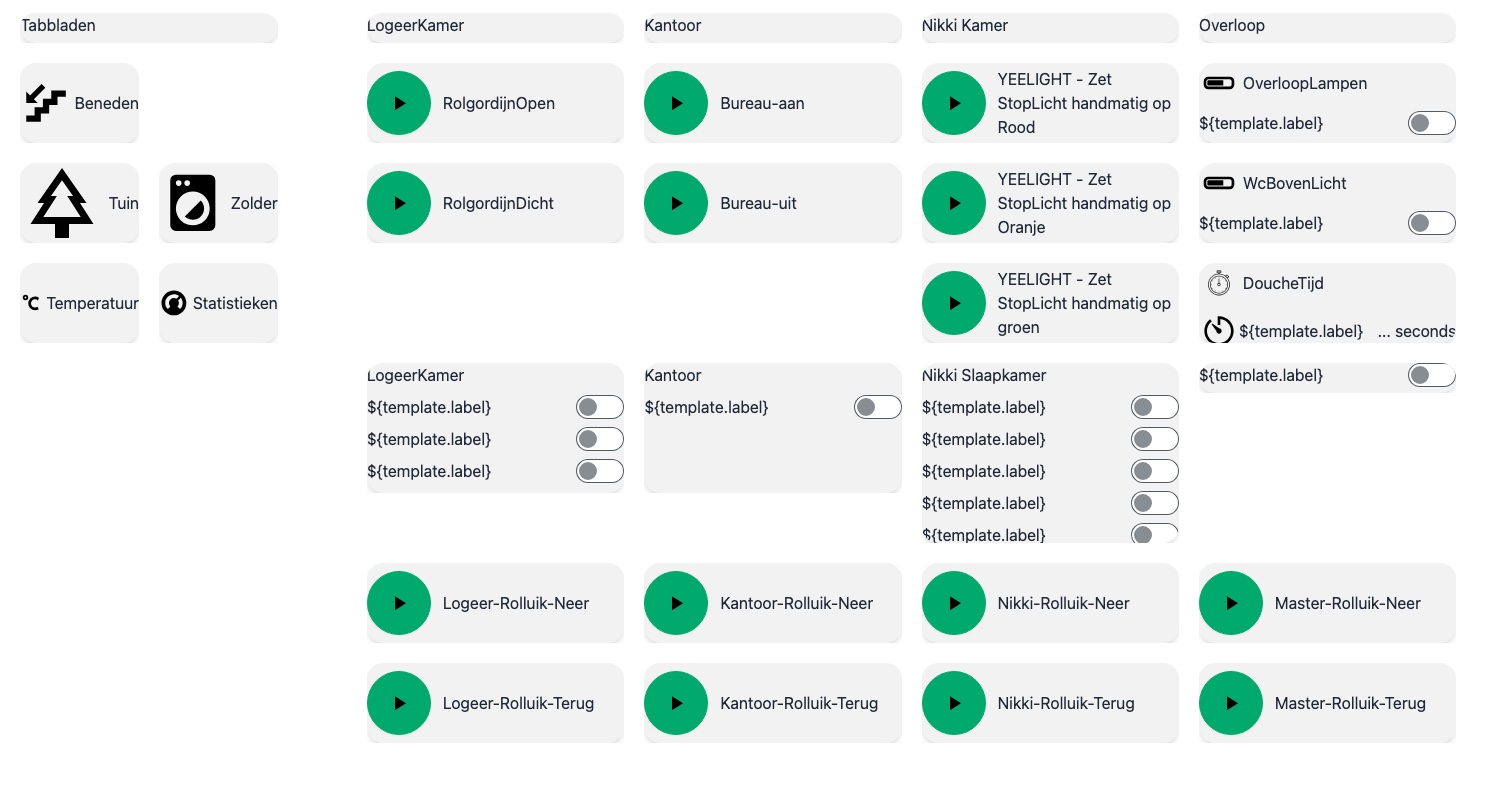Run the Master-Rolluik-Neer play button

coord(1231,603)
